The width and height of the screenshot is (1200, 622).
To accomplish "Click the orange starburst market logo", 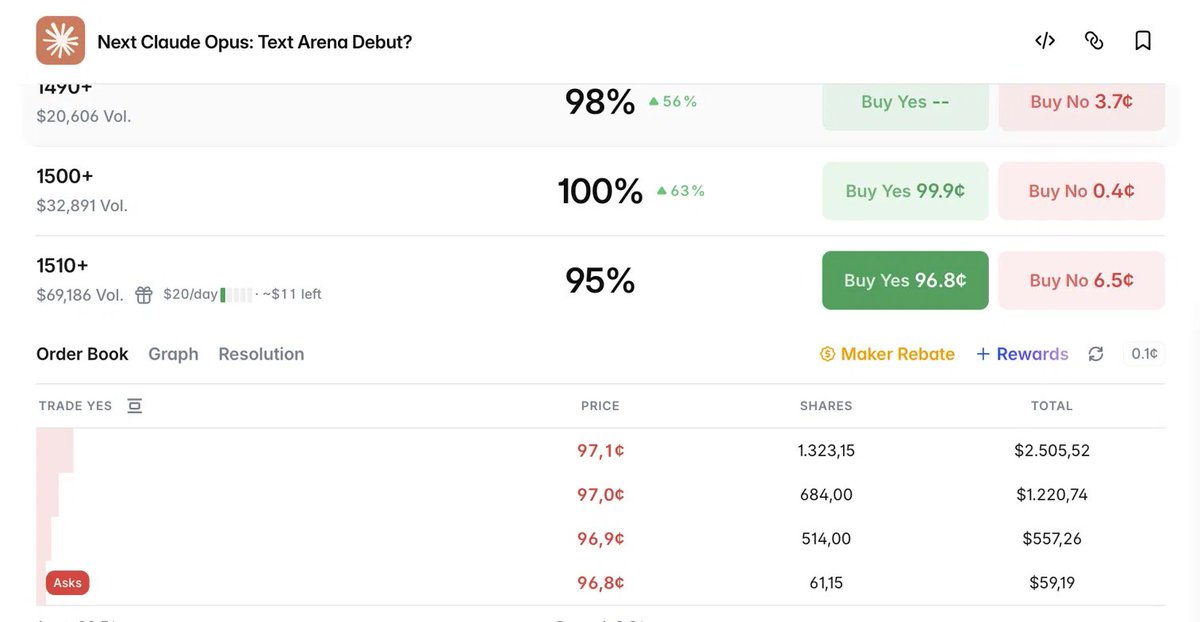I will (x=60, y=41).
